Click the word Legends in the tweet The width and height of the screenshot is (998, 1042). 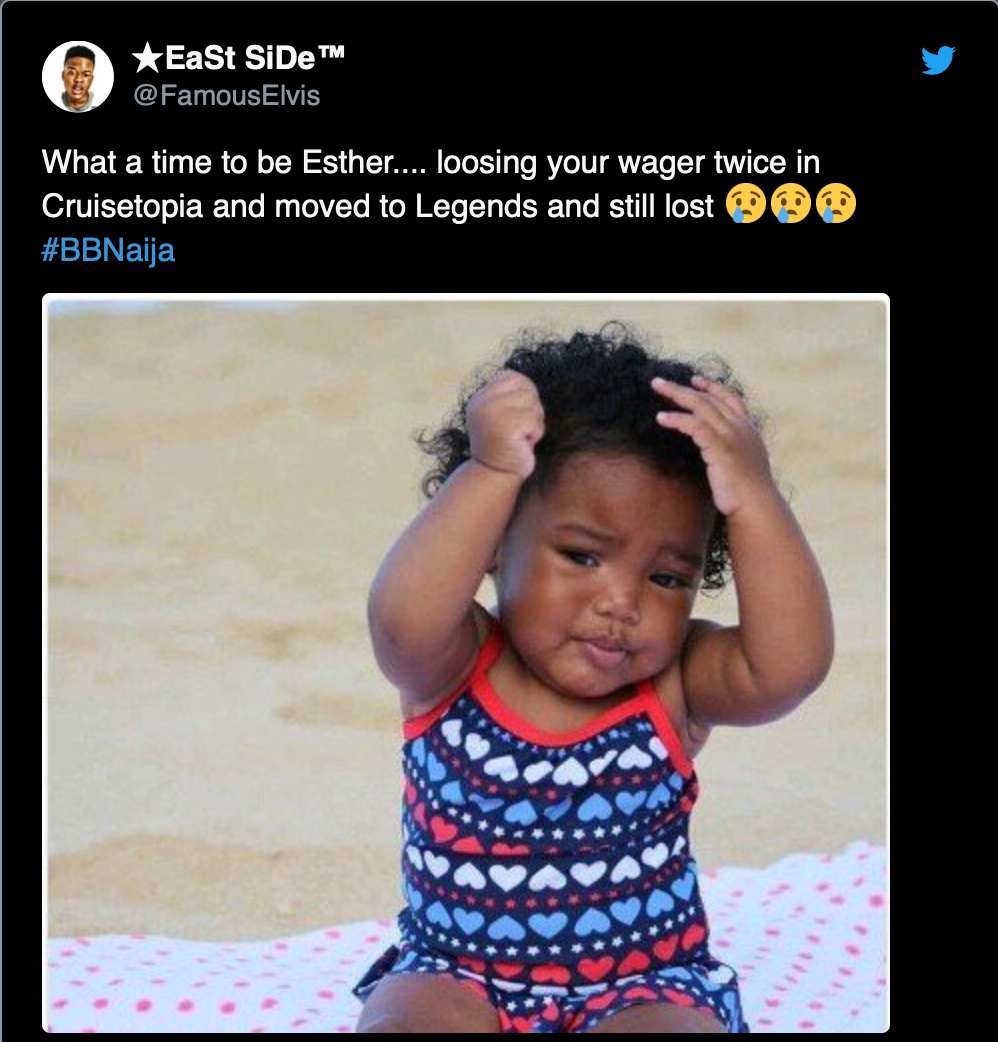(x=476, y=207)
